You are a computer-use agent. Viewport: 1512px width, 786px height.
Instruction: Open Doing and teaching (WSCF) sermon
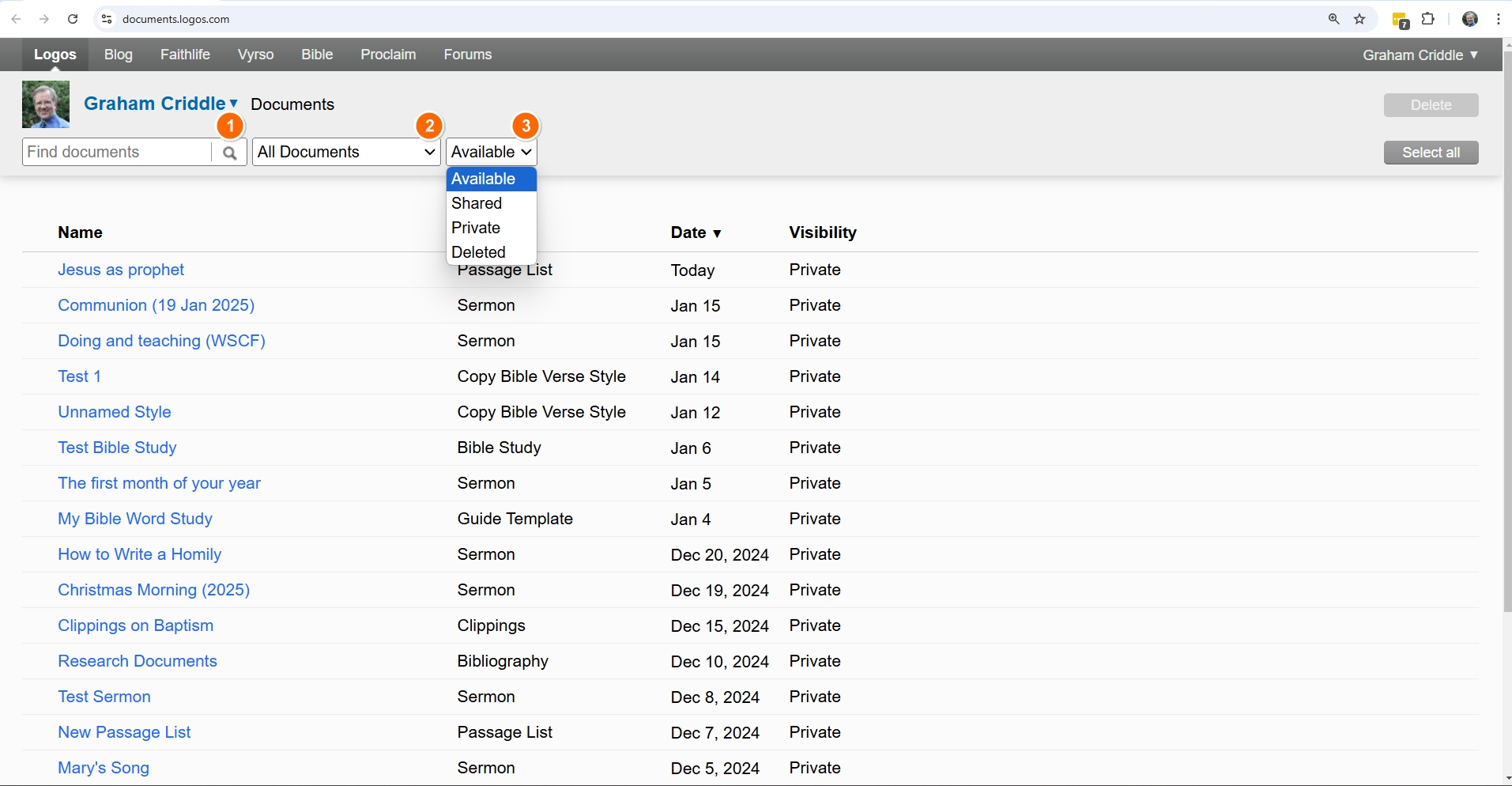pos(162,341)
